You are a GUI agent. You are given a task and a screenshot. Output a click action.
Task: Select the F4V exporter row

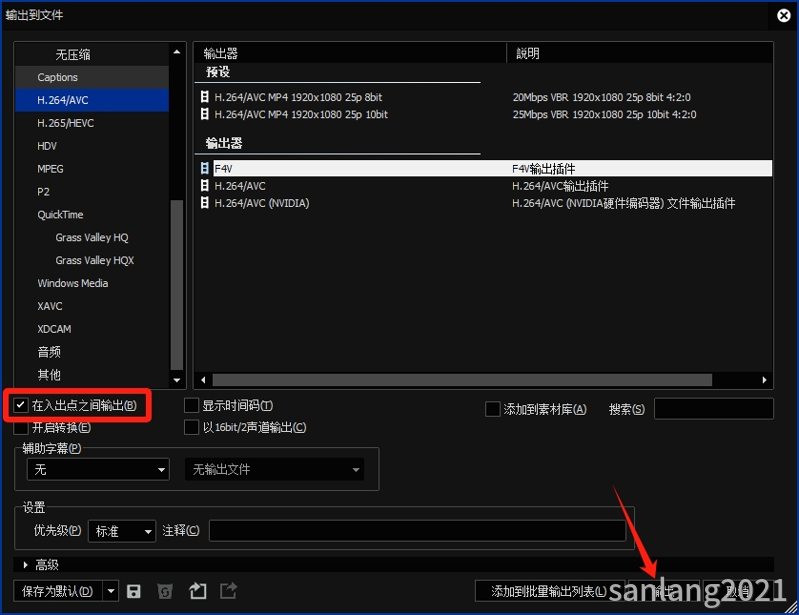[484, 168]
